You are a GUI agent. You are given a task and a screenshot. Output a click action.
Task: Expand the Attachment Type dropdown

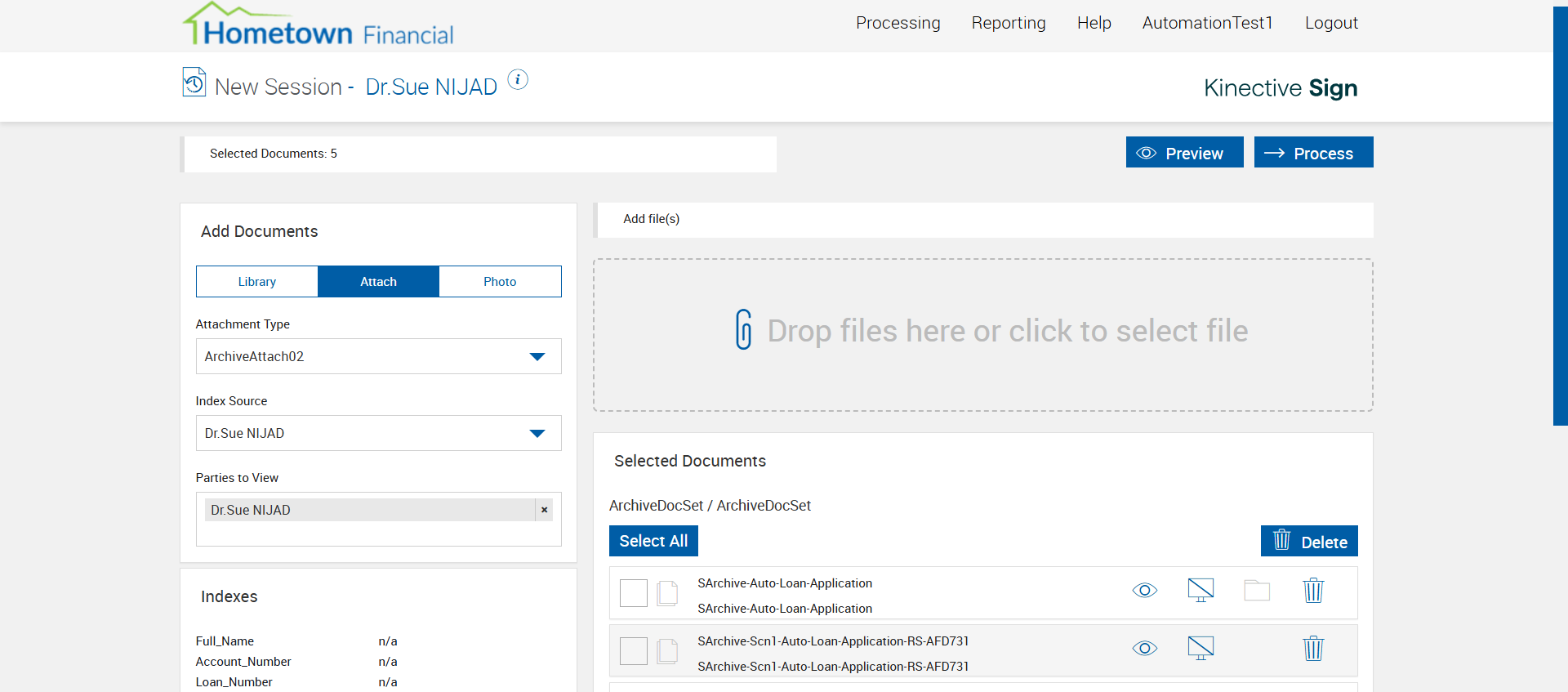pos(379,356)
